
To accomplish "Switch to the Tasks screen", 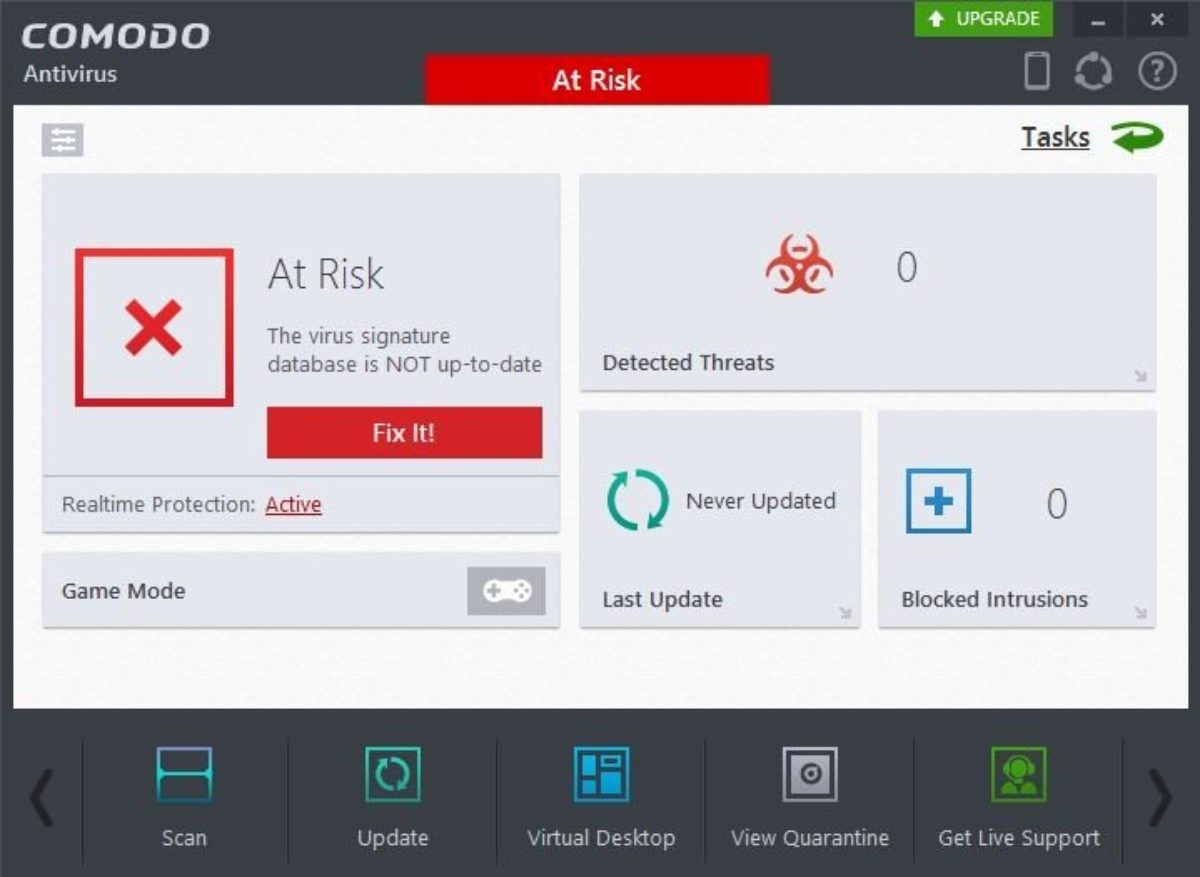I will 1056,137.
